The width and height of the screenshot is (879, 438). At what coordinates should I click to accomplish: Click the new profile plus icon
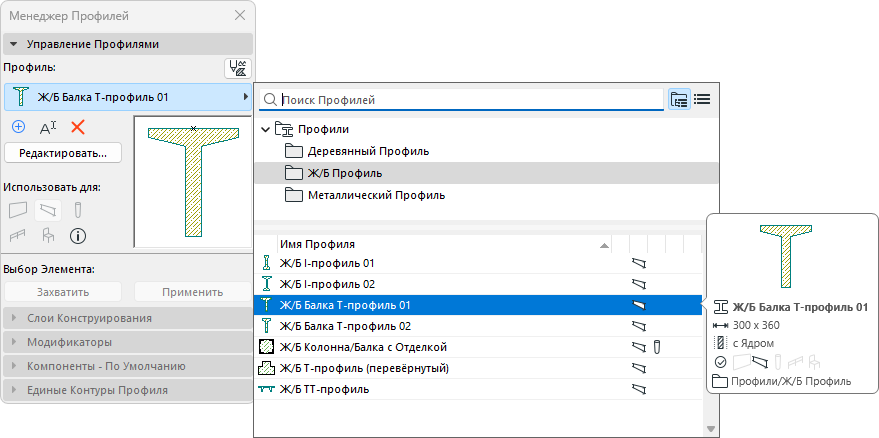click(x=18, y=127)
